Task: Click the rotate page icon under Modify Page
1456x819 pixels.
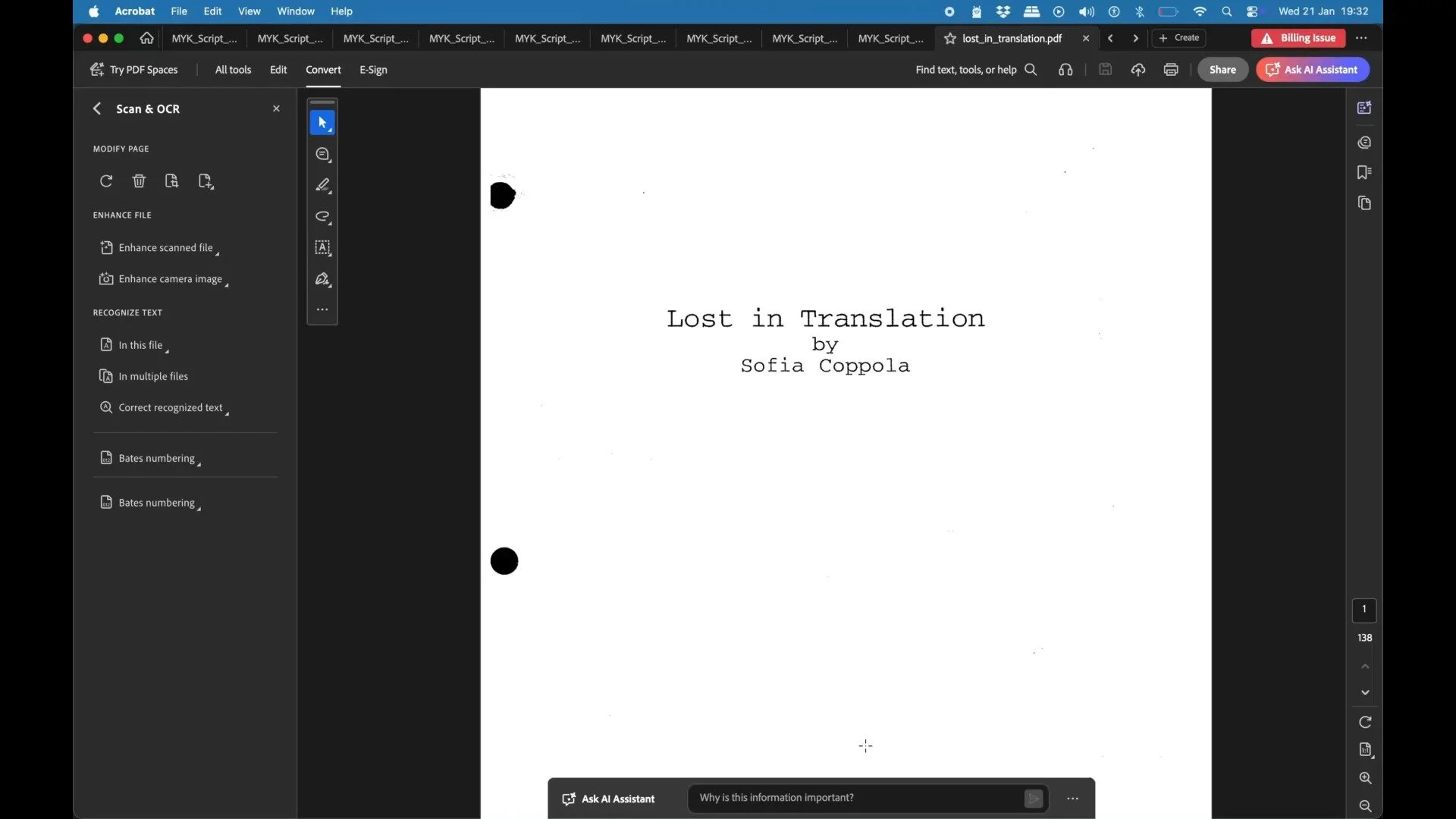Action: [x=106, y=180]
